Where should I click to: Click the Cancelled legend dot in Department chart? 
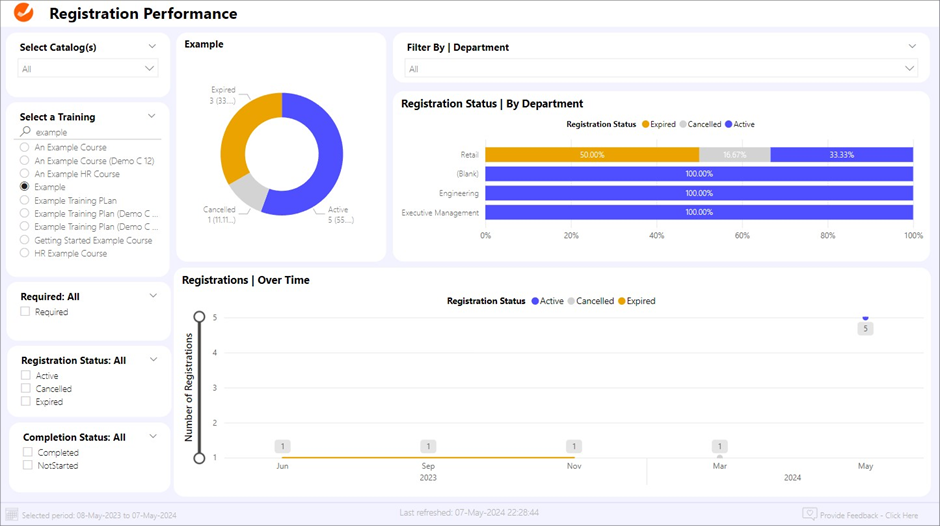(x=683, y=125)
